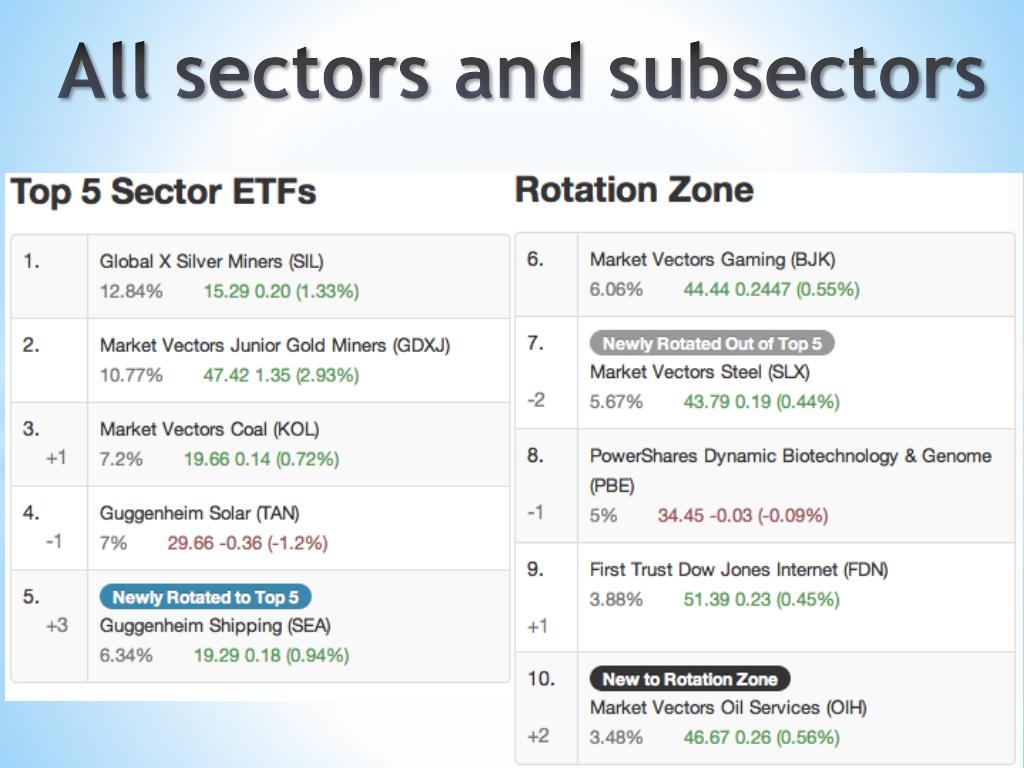This screenshot has height=768, width=1024.
Task: Open PowerShares Dynamic Biotechnology & Genome entry
Action: pos(790,470)
